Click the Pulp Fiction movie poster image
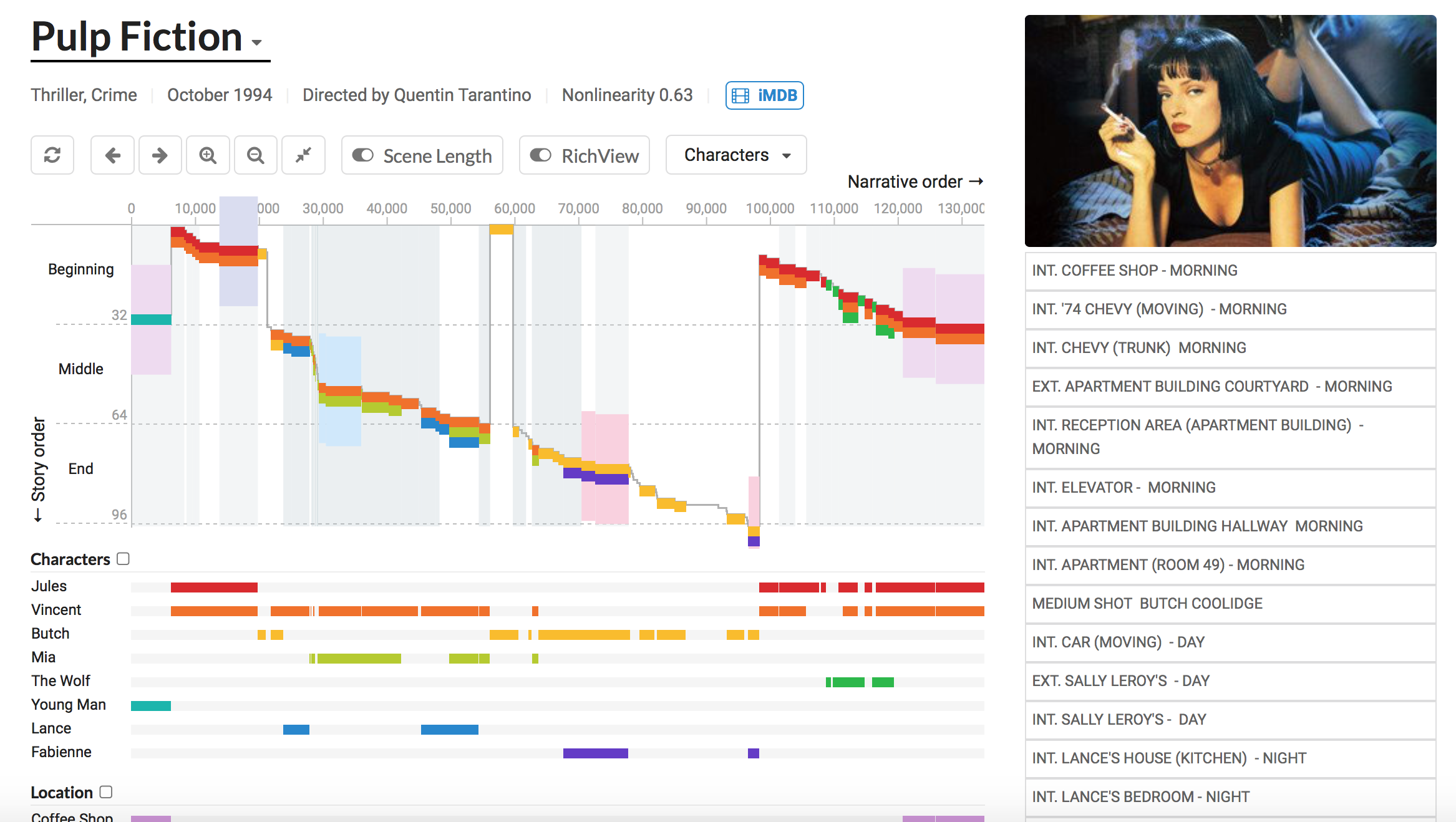 1230,131
